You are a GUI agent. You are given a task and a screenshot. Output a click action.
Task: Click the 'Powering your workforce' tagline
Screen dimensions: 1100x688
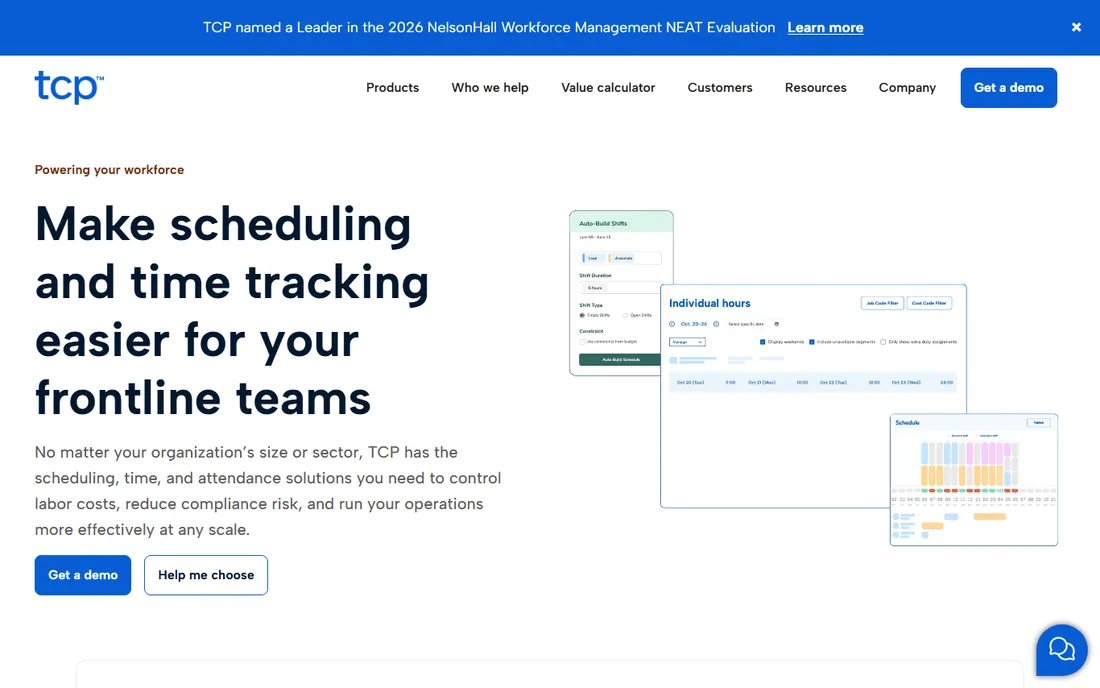tap(109, 170)
